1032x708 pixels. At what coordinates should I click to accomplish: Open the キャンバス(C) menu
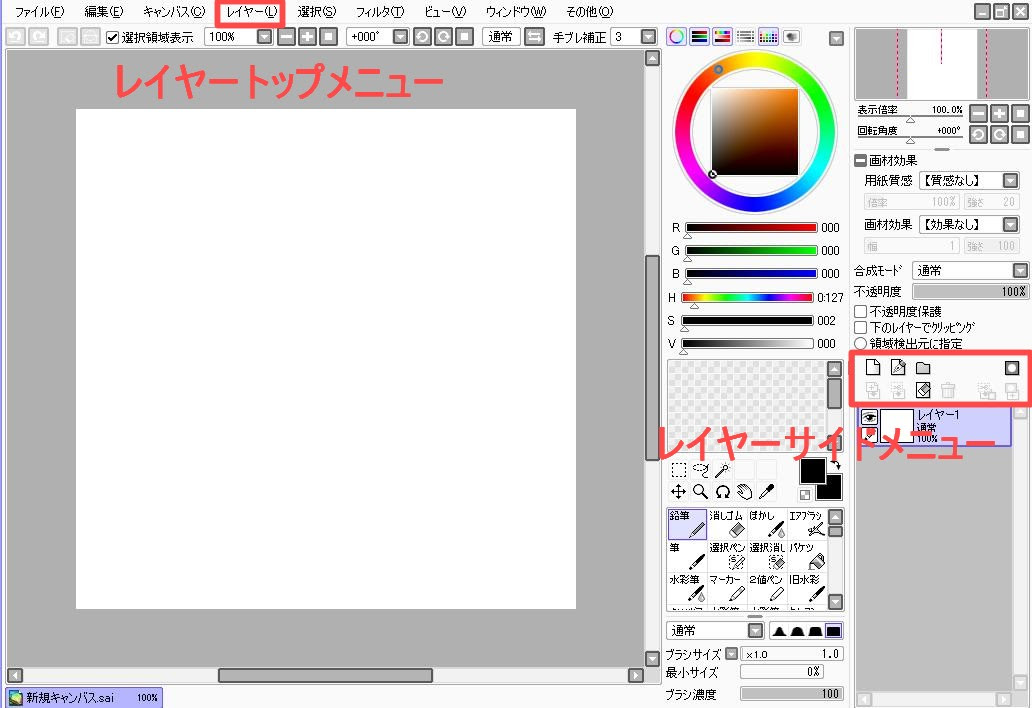point(174,11)
